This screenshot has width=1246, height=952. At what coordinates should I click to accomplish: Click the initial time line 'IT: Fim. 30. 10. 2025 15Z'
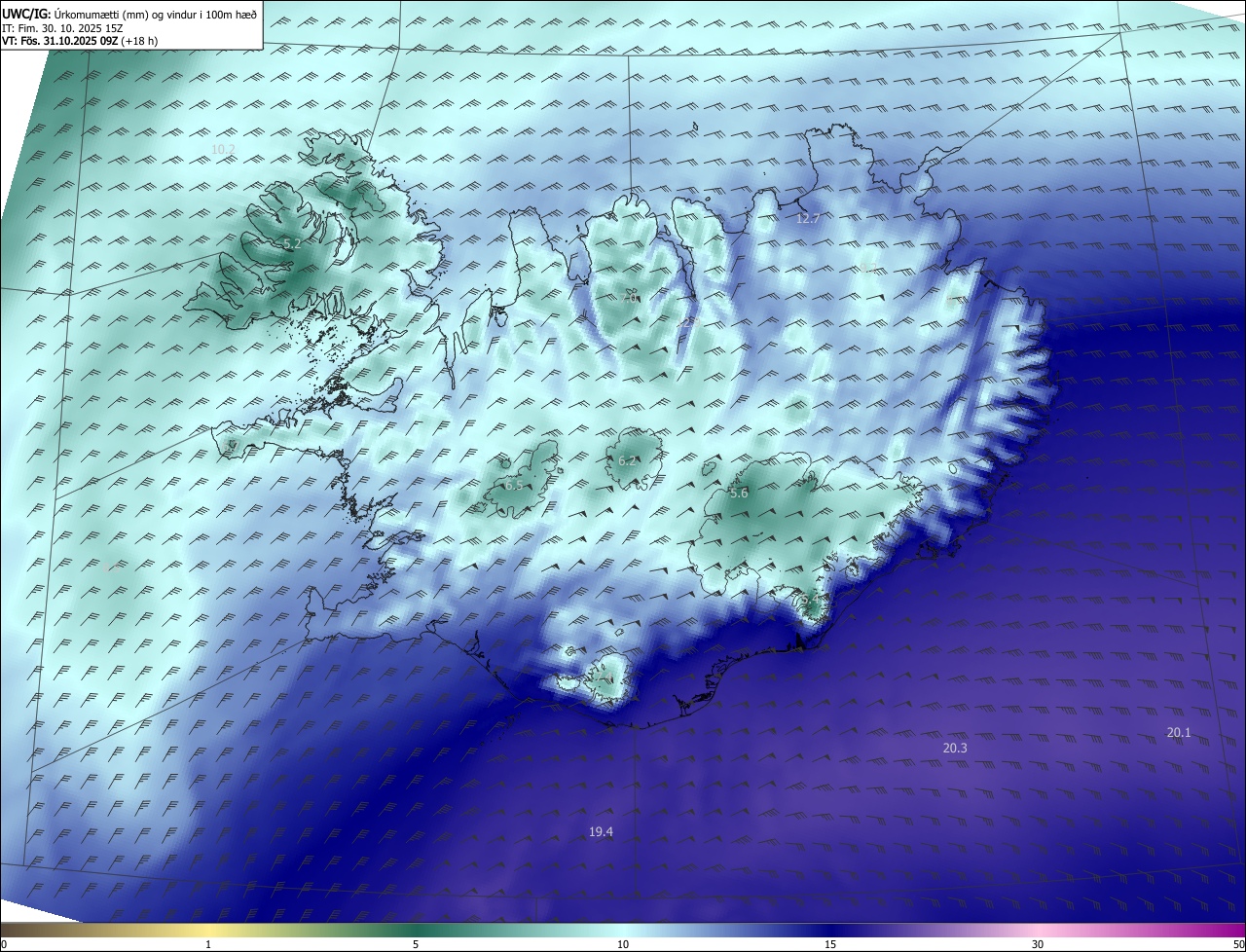point(62,28)
